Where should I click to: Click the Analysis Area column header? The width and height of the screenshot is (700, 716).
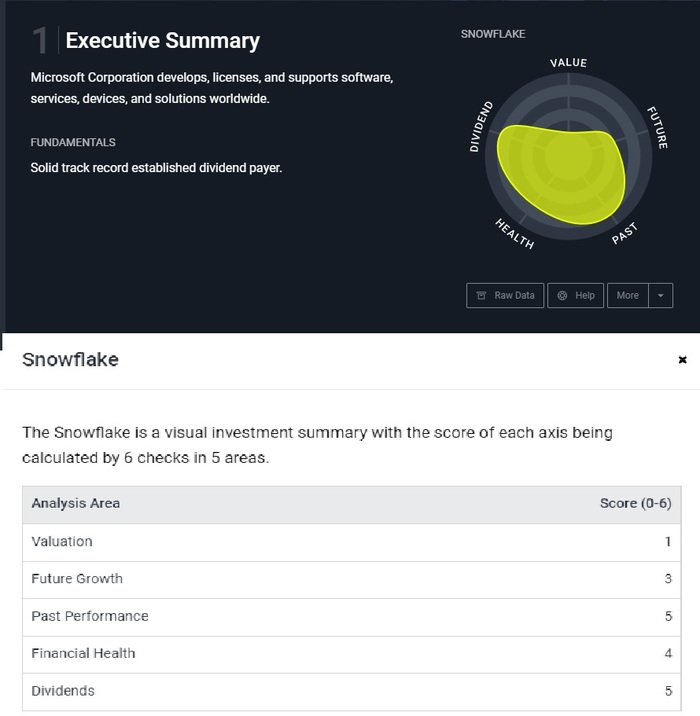pos(76,504)
